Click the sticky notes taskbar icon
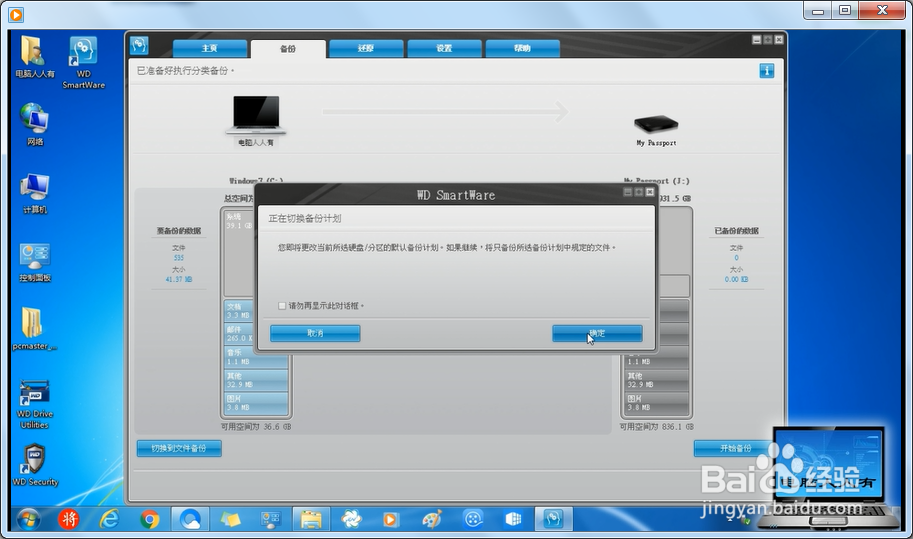The width and height of the screenshot is (913, 539). tap(230, 519)
